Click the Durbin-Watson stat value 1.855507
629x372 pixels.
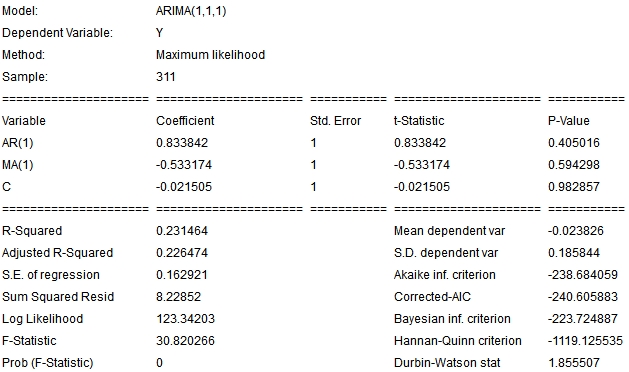click(x=574, y=363)
